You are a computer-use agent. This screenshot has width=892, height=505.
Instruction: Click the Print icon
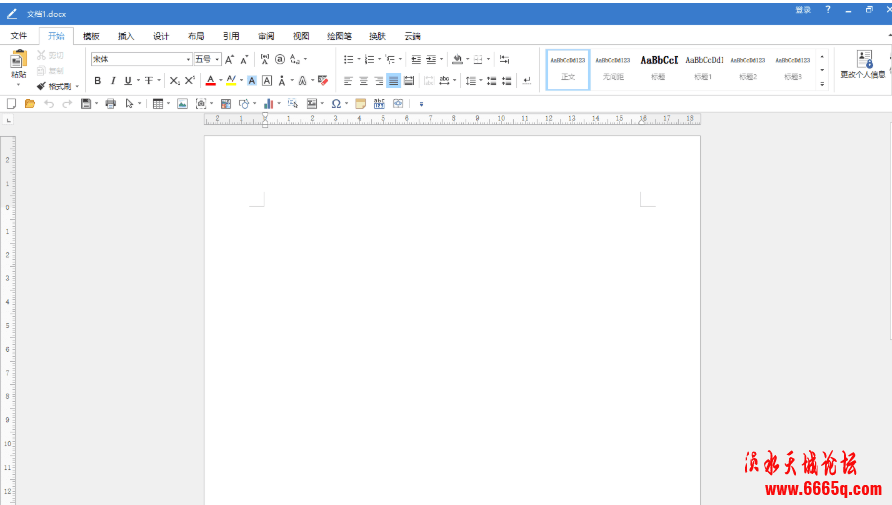[111, 104]
